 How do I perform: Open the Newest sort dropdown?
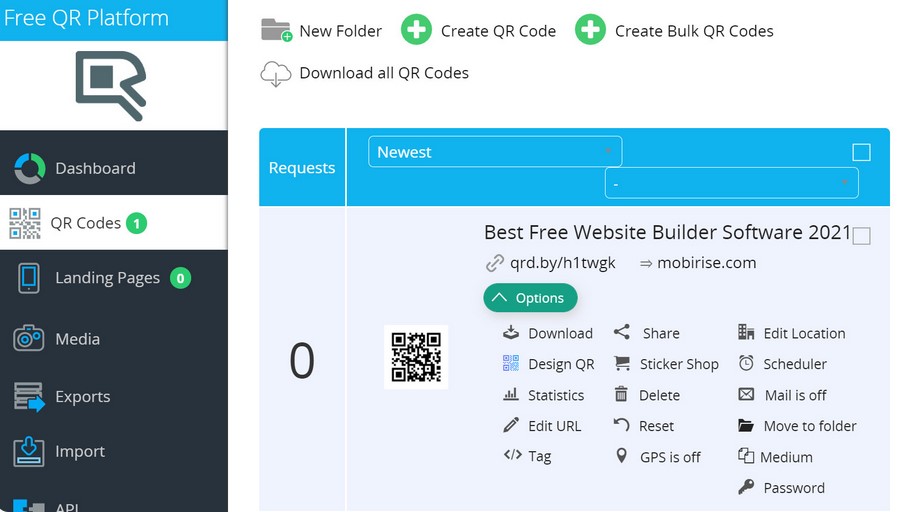(x=495, y=152)
